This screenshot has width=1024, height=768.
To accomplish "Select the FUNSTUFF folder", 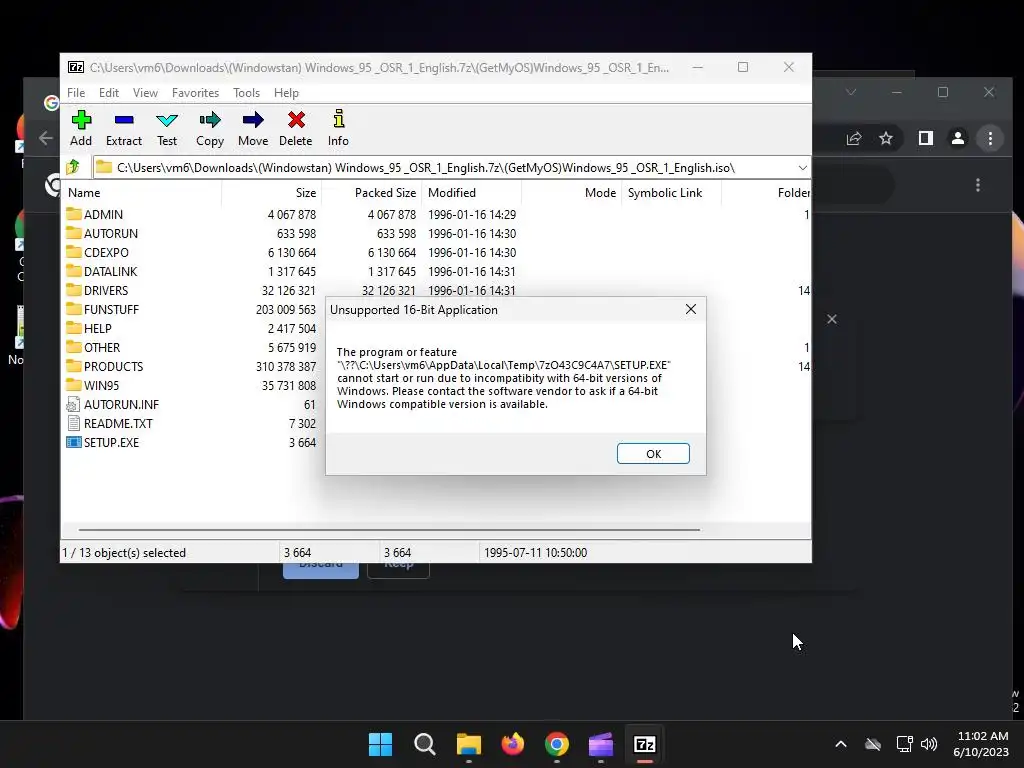I will (x=111, y=309).
